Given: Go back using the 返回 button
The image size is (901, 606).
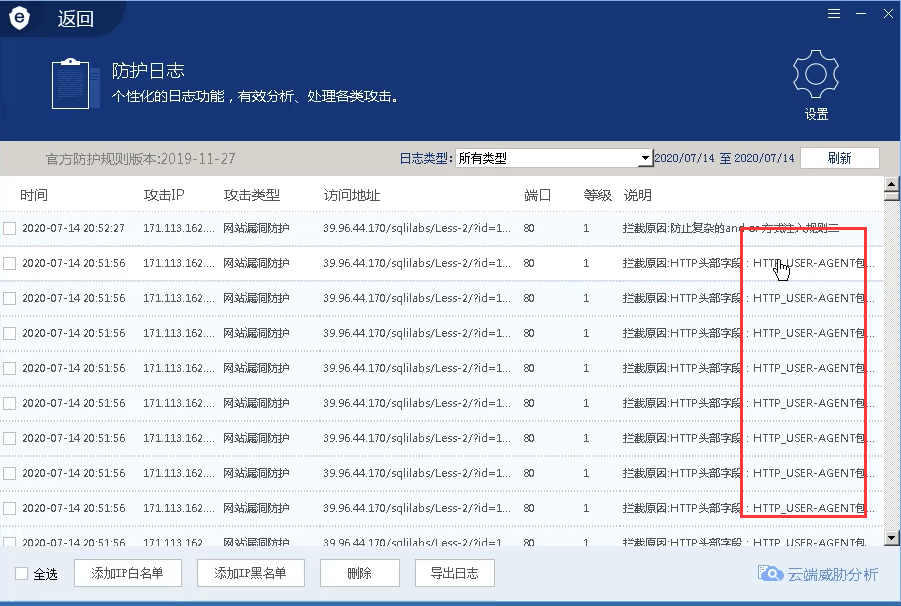Looking at the screenshot, I should tap(75, 19).
